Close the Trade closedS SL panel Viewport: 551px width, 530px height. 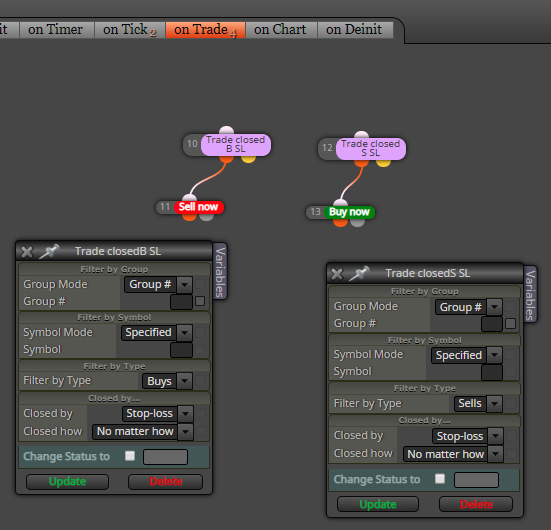337,274
